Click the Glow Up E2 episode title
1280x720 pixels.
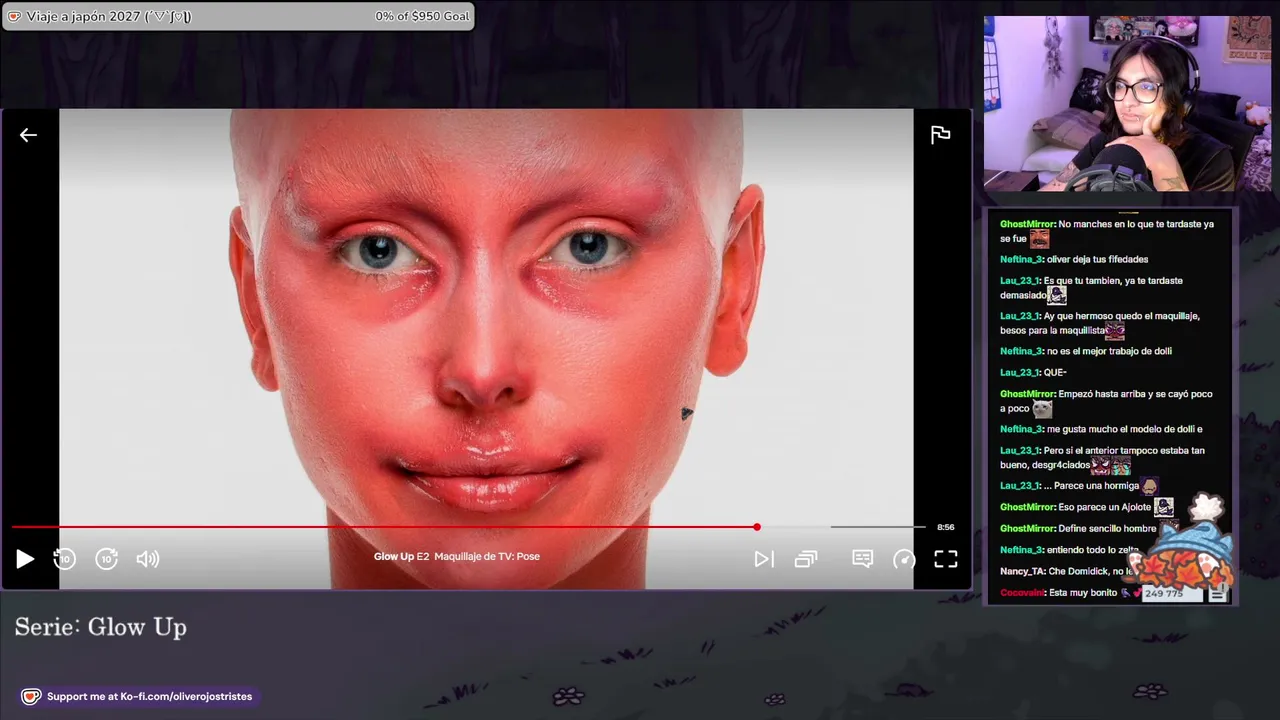(x=457, y=556)
